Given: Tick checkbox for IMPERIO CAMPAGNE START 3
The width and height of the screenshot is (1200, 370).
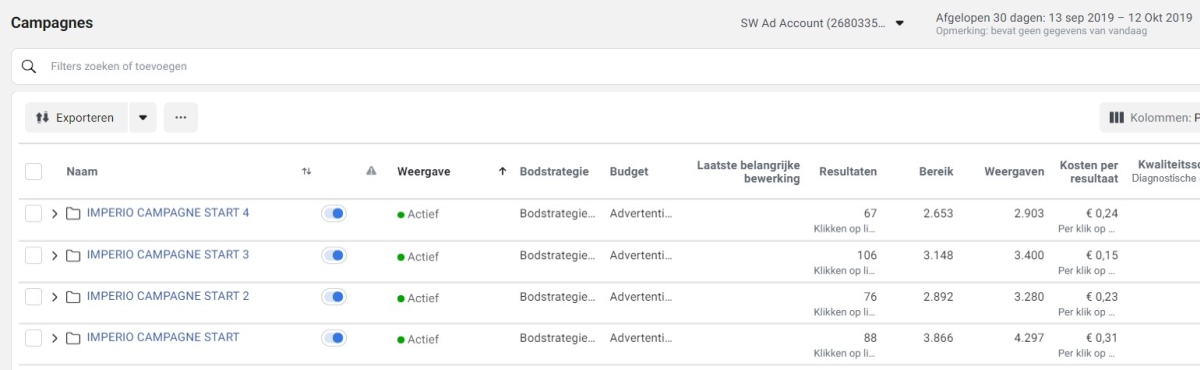Looking at the screenshot, I should 33,255.
